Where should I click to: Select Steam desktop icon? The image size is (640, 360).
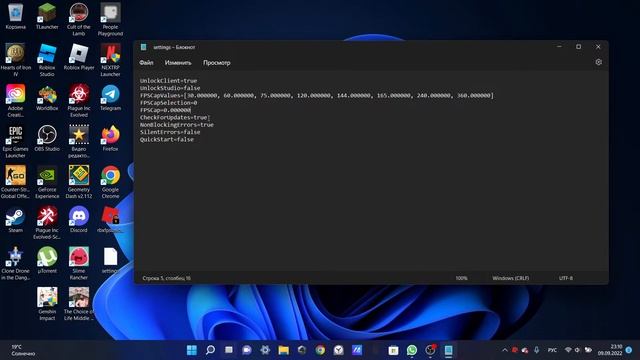pos(16,220)
